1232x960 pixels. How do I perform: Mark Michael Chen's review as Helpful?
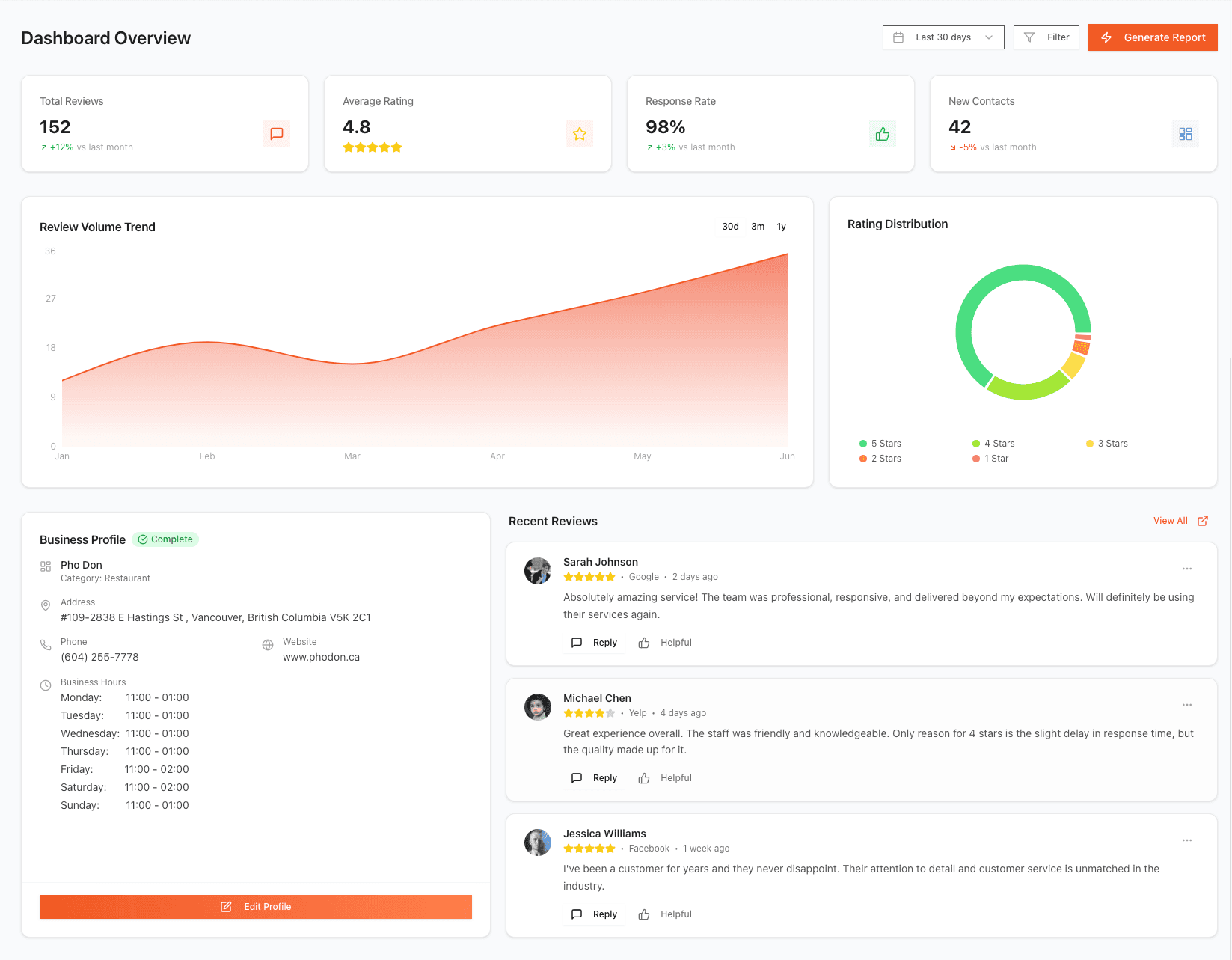click(x=665, y=778)
